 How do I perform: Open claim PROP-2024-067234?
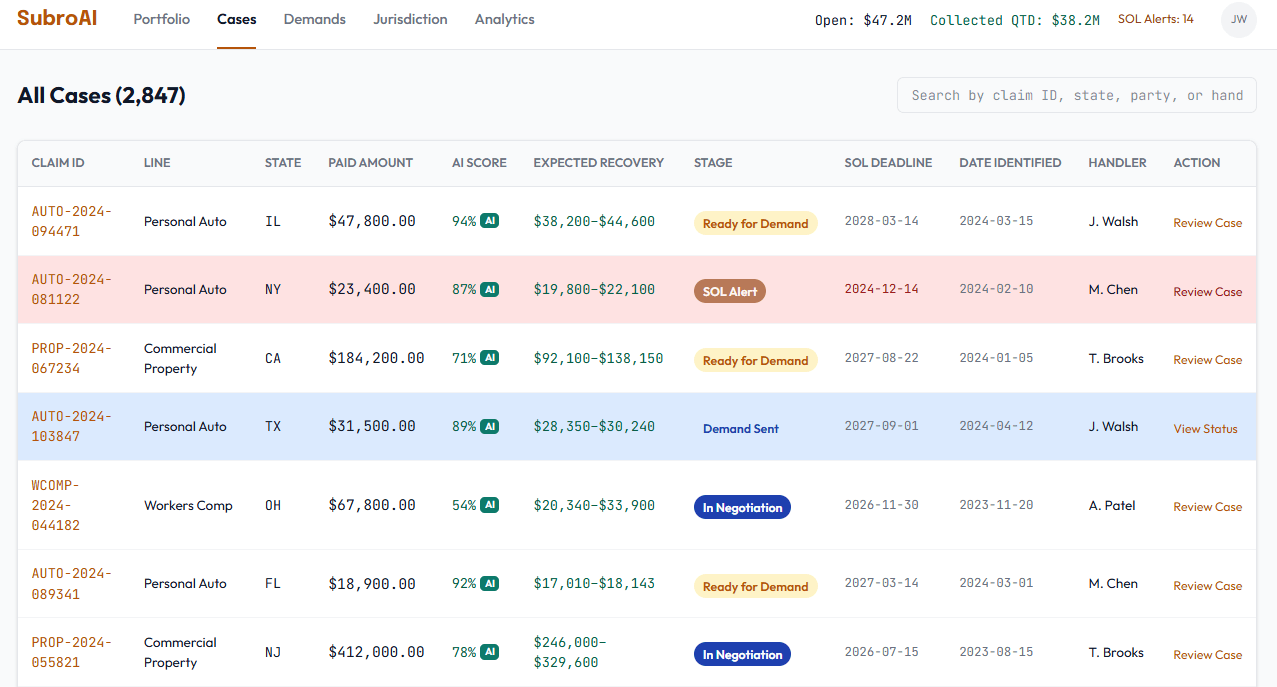click(72, 358)
